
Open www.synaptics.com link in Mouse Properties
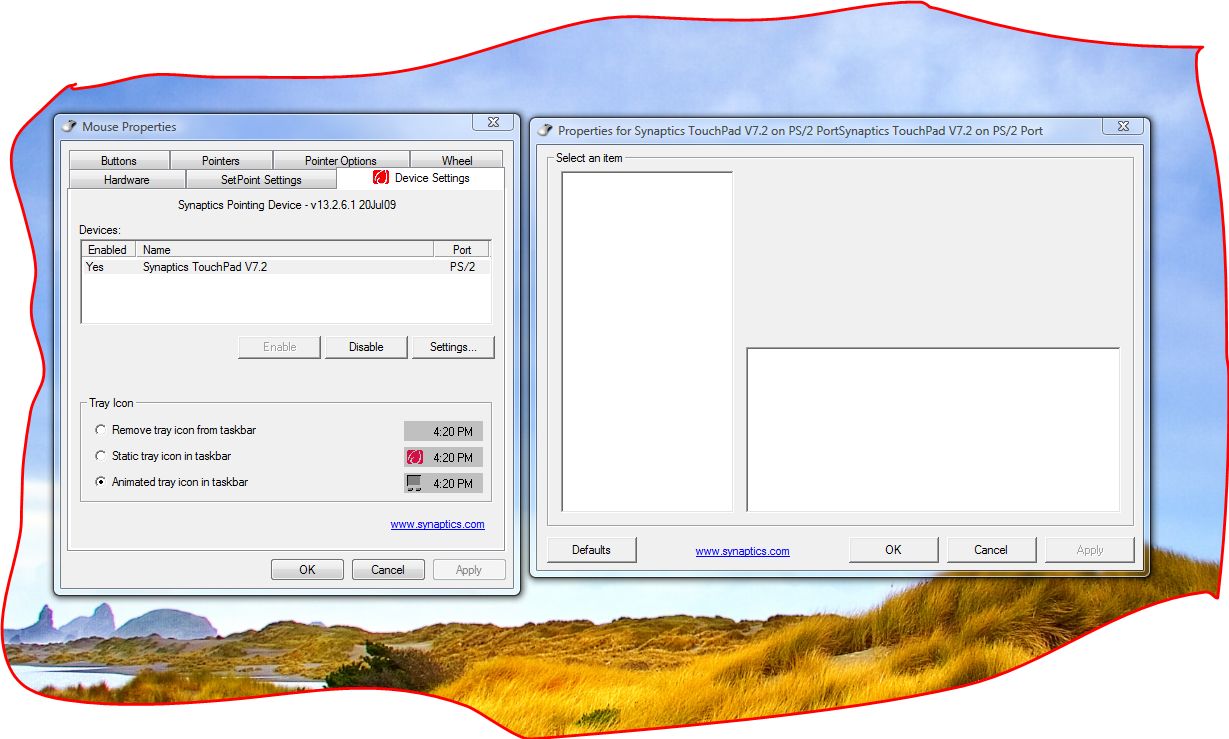(x=437, y=524)
